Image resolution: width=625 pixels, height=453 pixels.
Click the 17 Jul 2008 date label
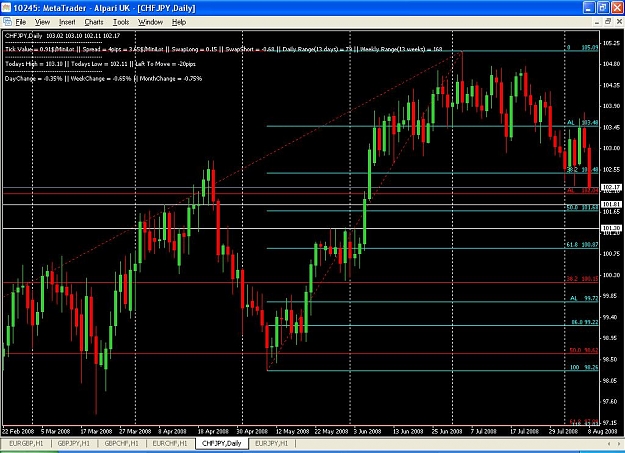point(525,431)
